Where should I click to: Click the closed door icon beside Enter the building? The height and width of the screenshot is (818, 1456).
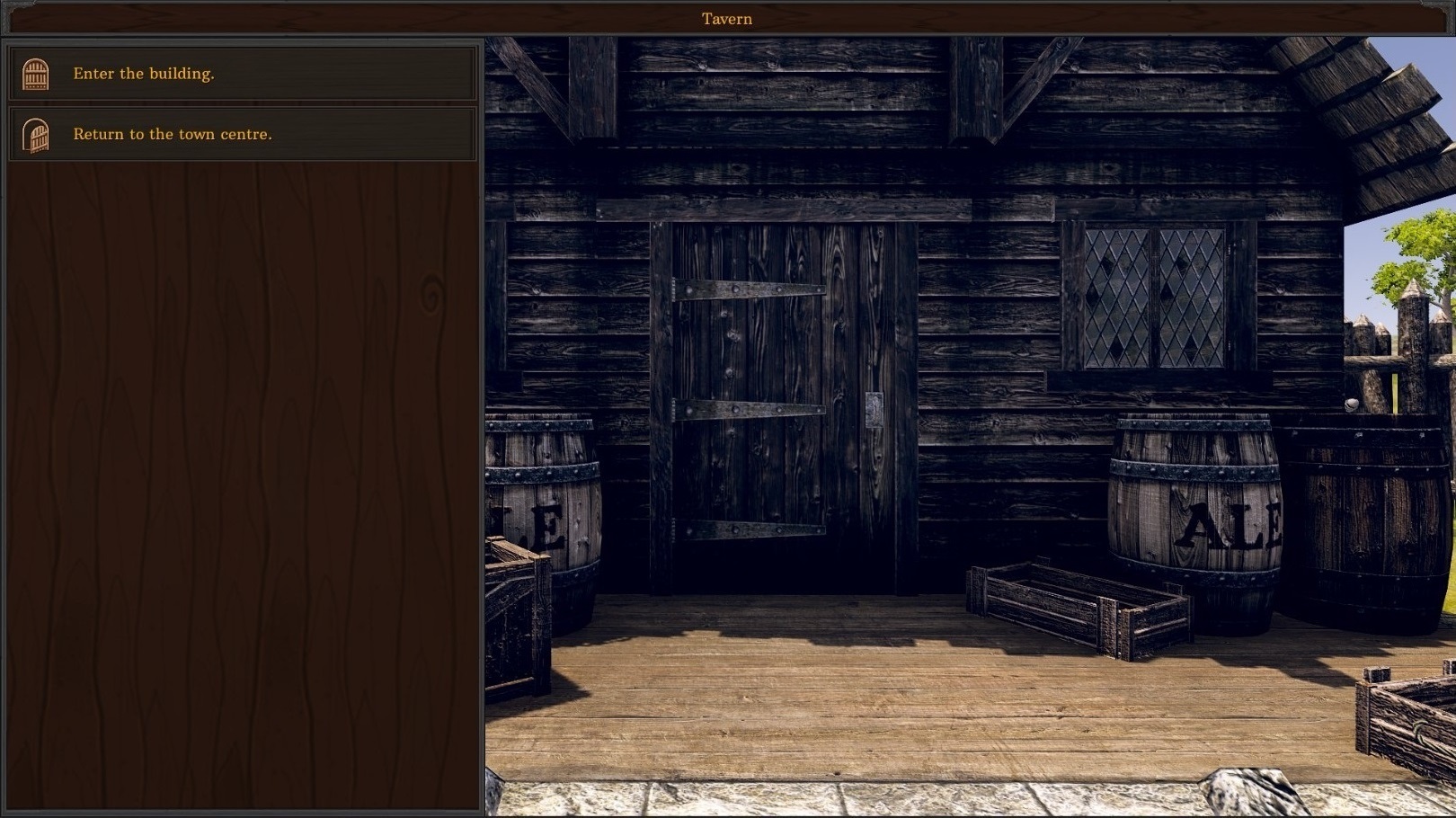click(x=35, y=75)
